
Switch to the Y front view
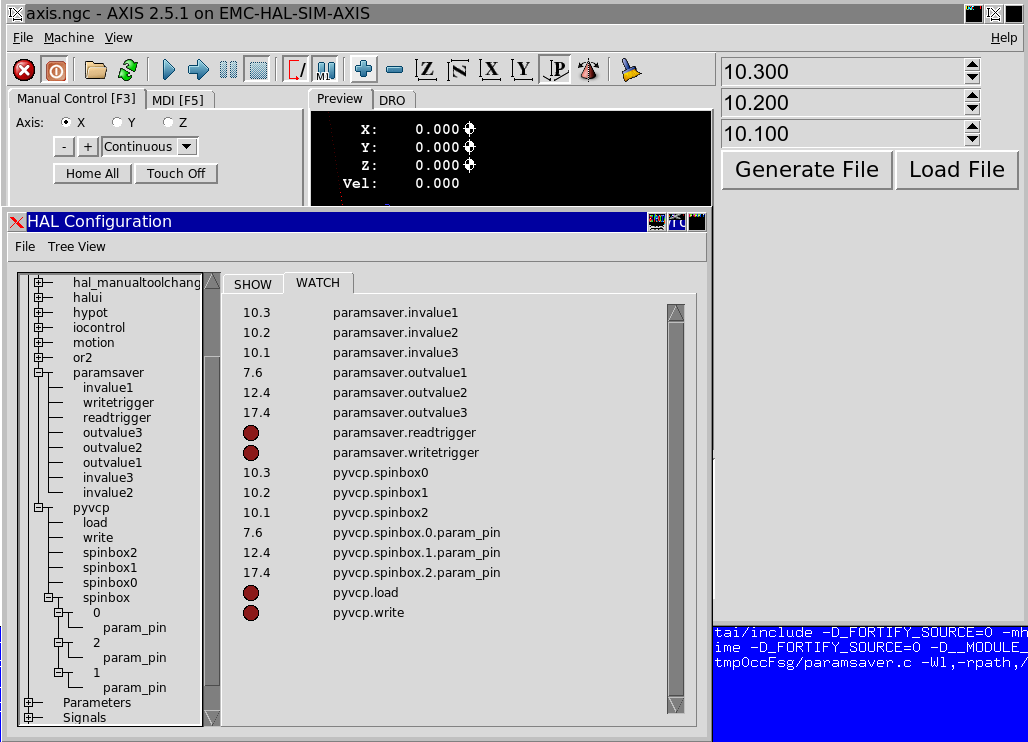click(522, 70)
